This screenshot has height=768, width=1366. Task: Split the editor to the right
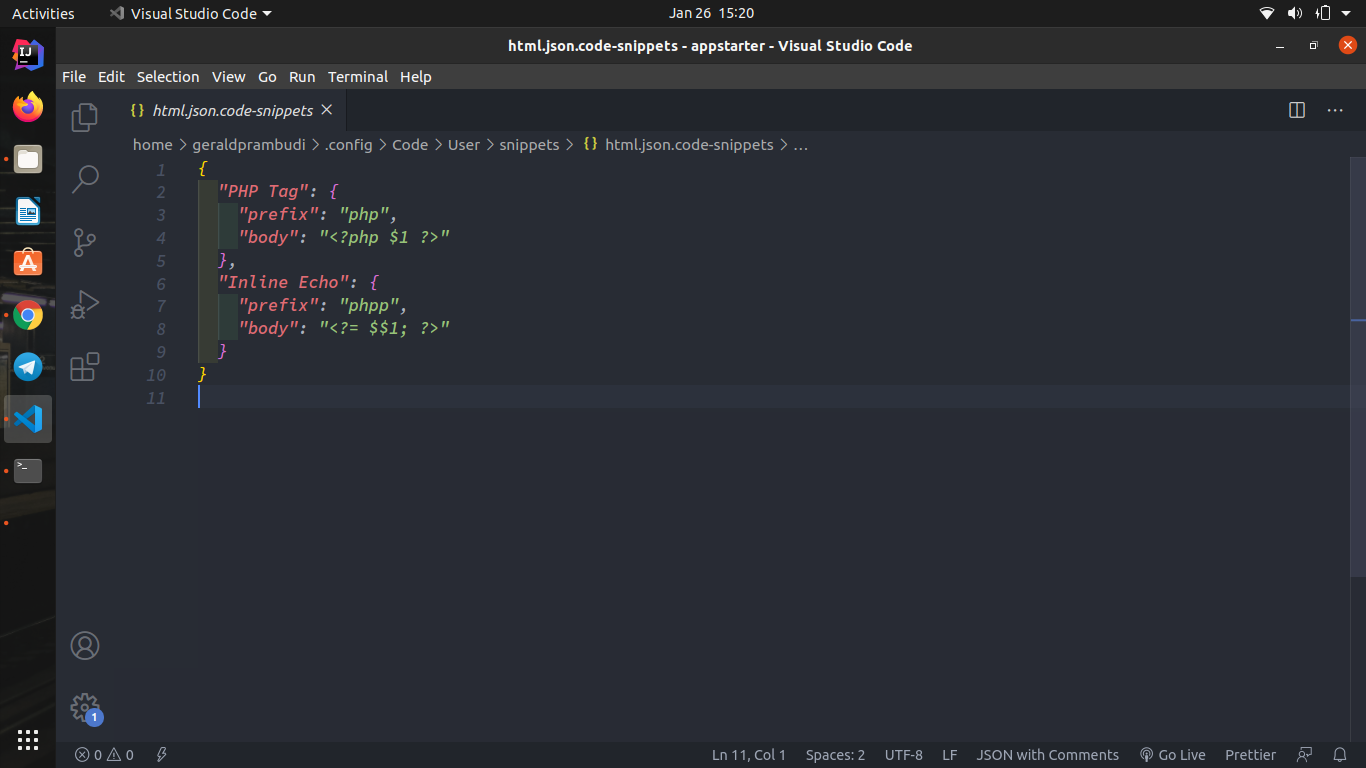coord(1297,110)
